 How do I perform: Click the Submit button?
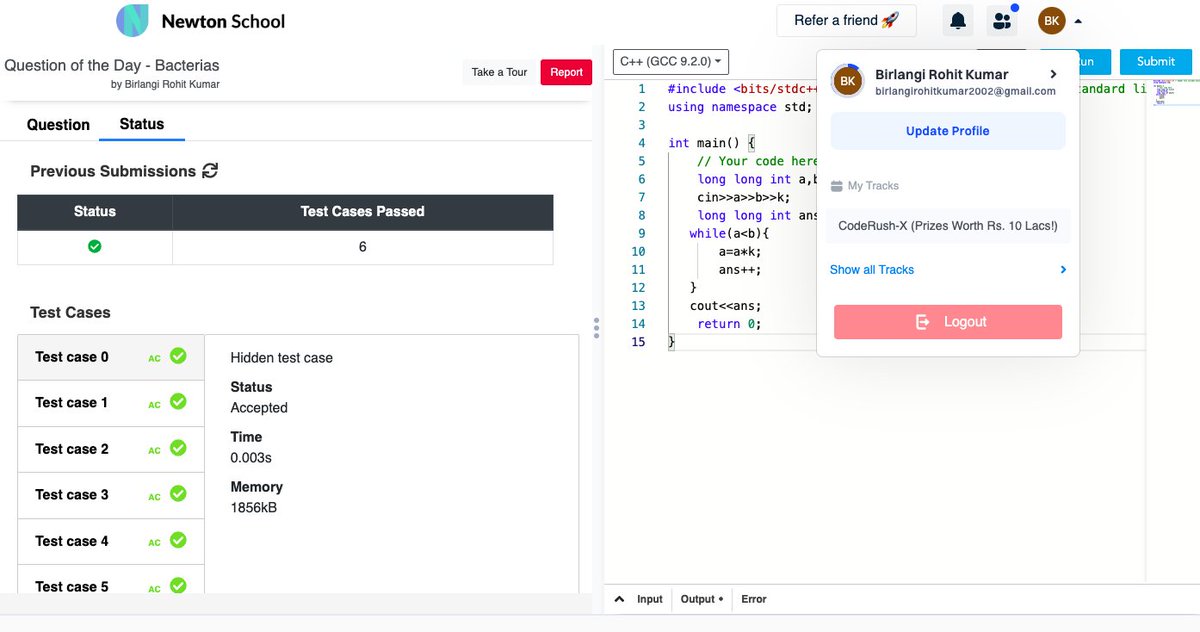(1155, 61)
